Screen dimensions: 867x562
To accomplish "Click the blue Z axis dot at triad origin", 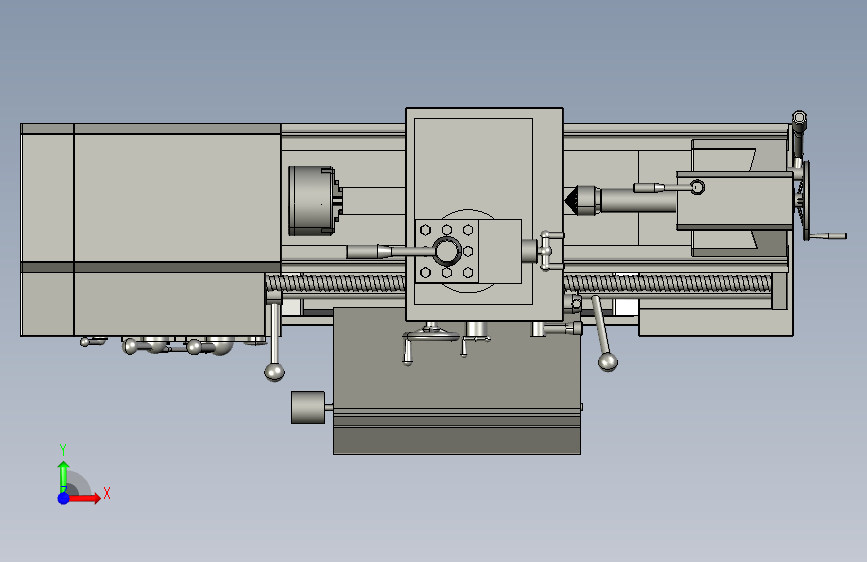I will [64, 498].
